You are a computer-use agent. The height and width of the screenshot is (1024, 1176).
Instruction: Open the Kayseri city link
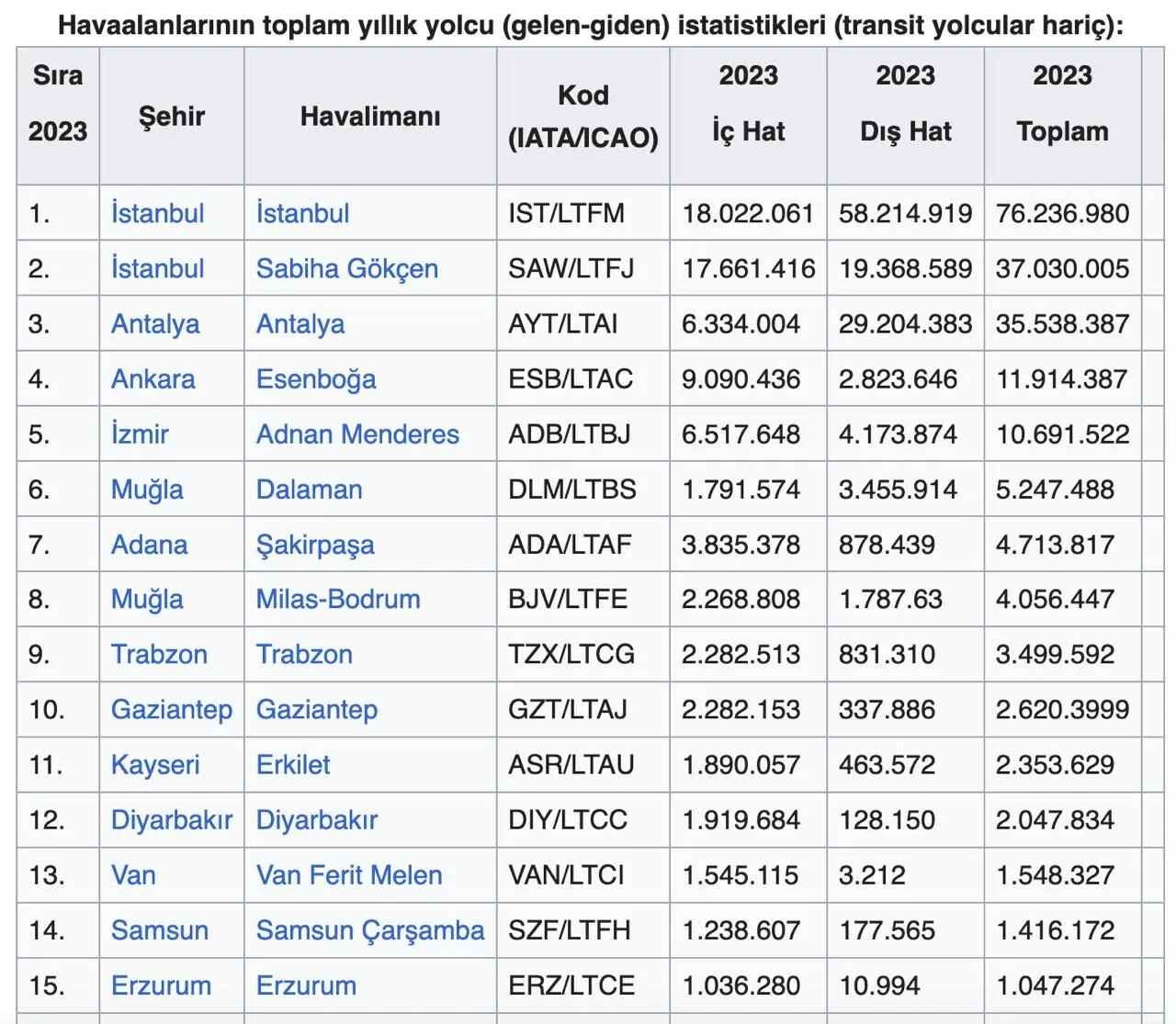[155, 764]
